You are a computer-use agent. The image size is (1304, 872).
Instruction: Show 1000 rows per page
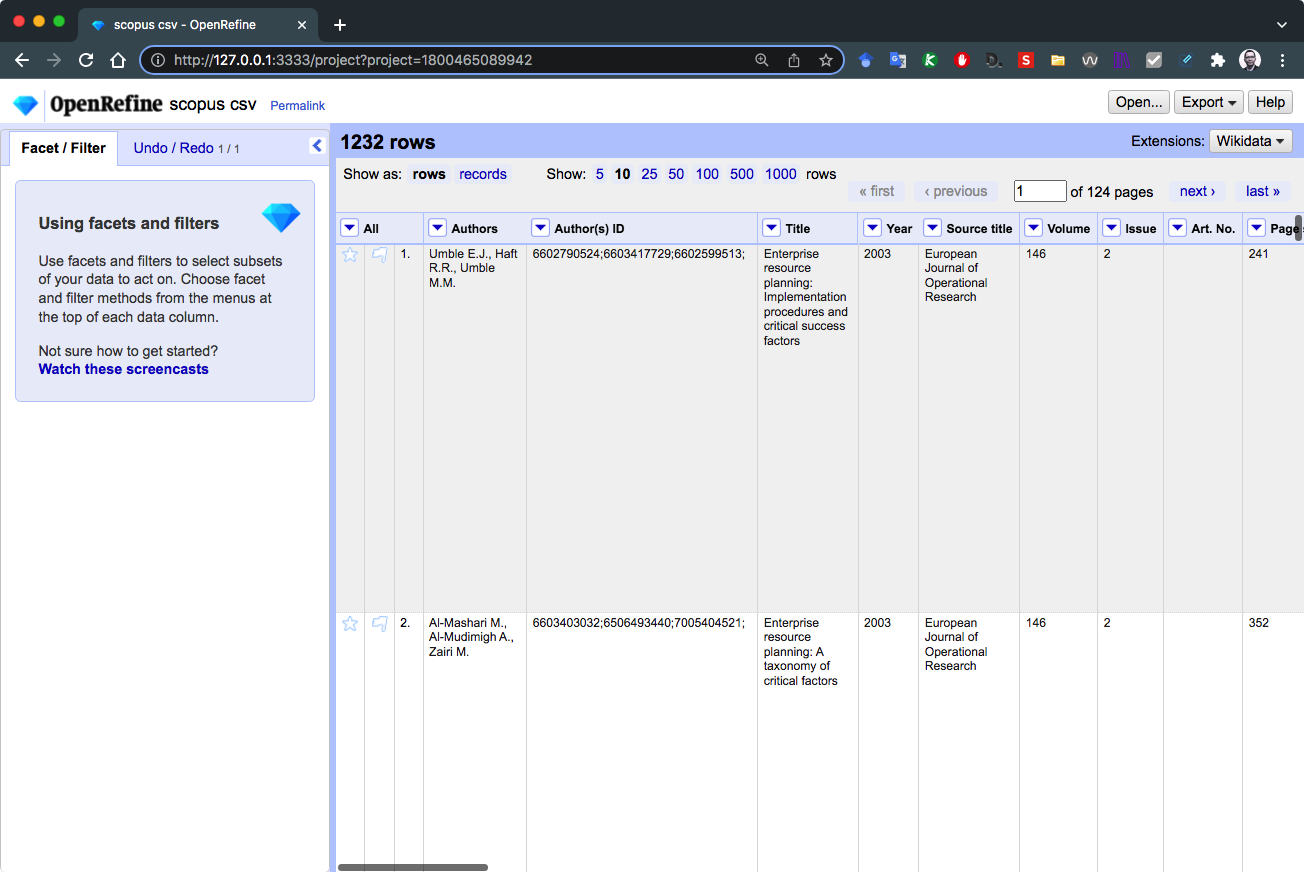781,174
